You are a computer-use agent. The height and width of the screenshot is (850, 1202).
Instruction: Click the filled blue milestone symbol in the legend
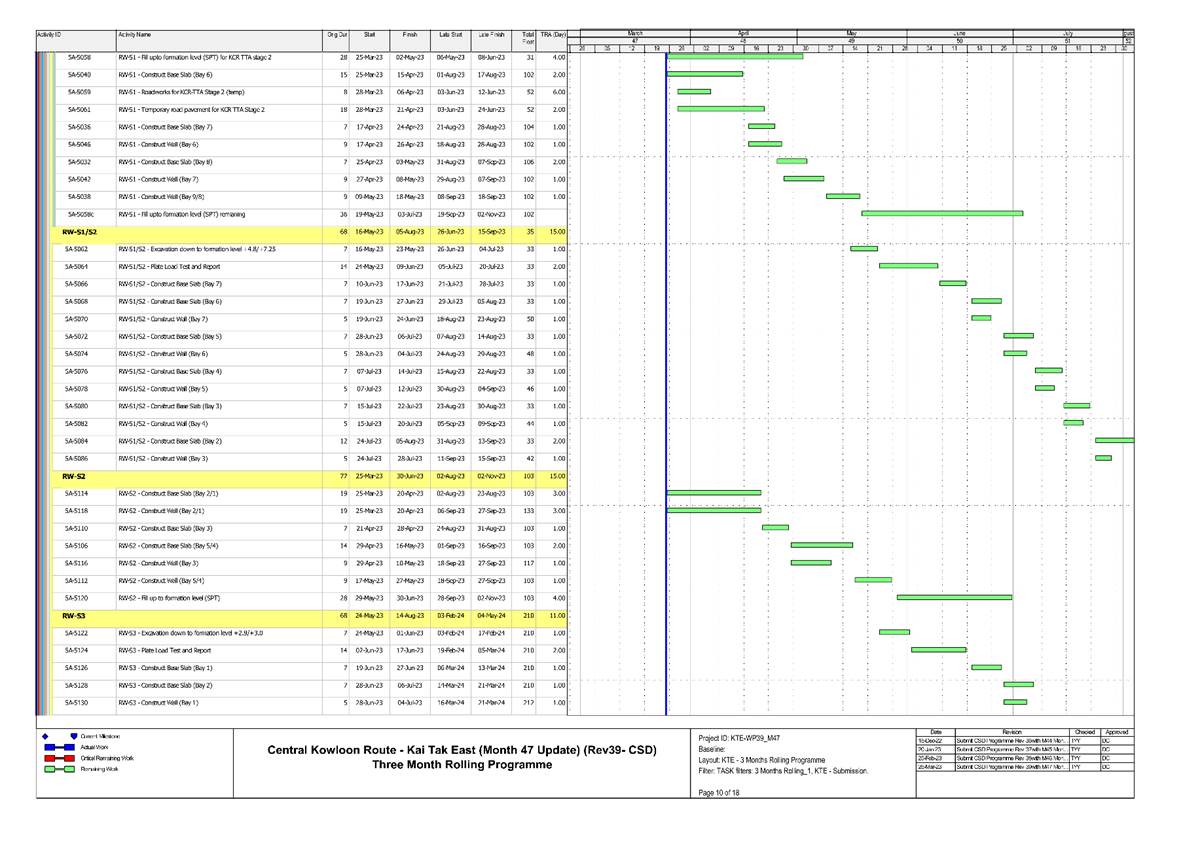point(73,736)
